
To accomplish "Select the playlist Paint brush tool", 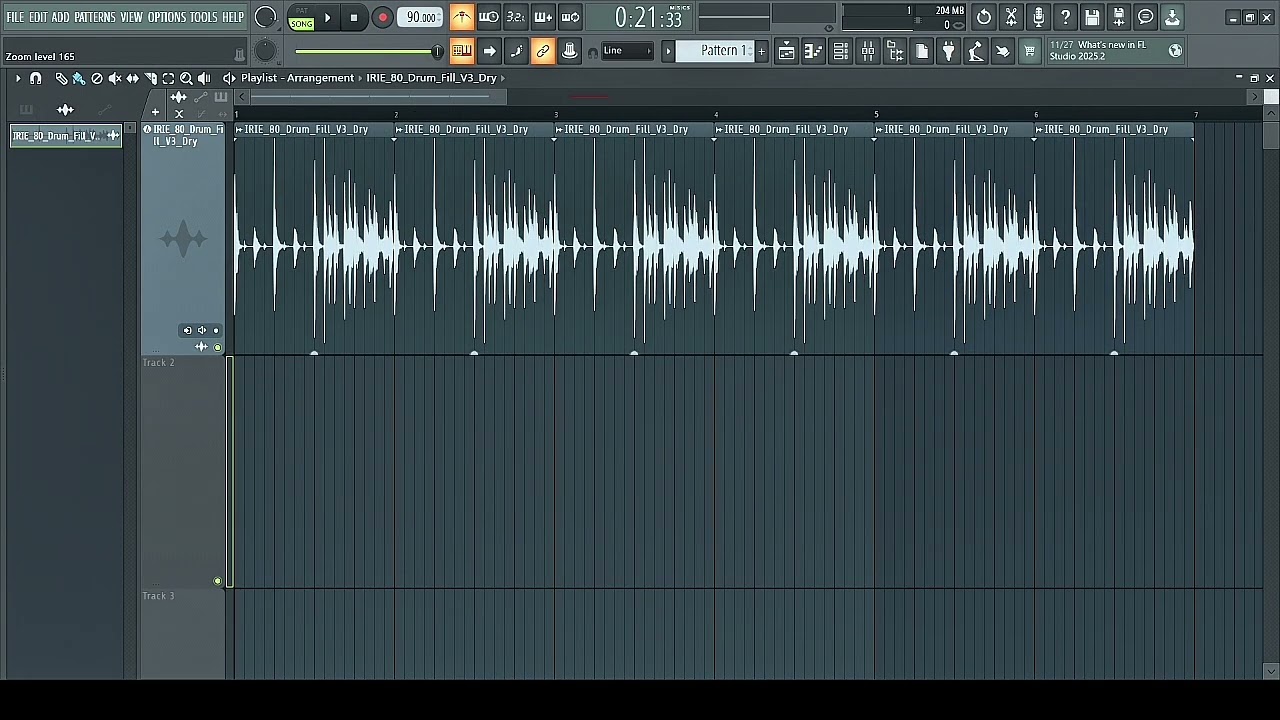I will tap(79, 78).
